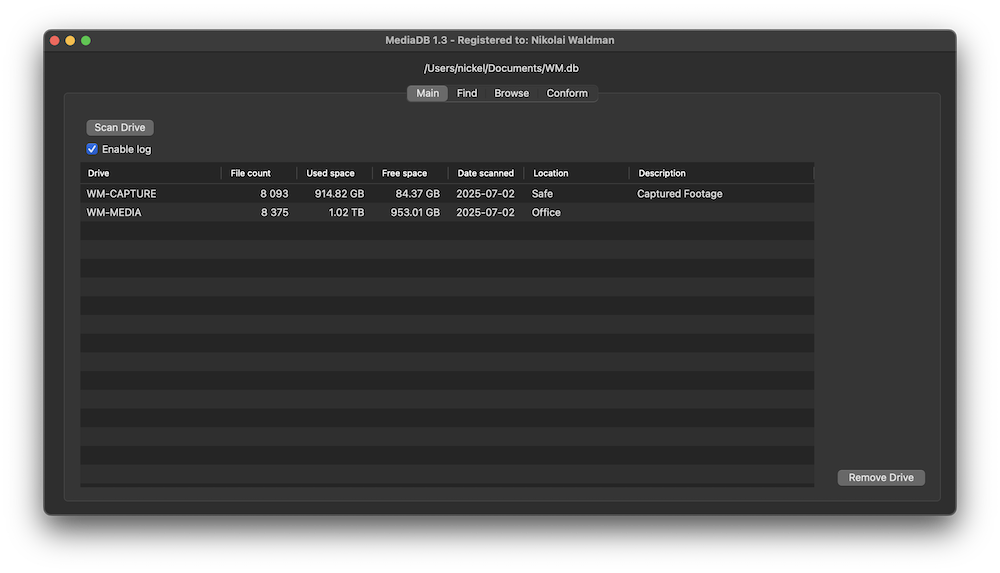Click the Office location cell

pyautogui.click(x=546, y=212)
